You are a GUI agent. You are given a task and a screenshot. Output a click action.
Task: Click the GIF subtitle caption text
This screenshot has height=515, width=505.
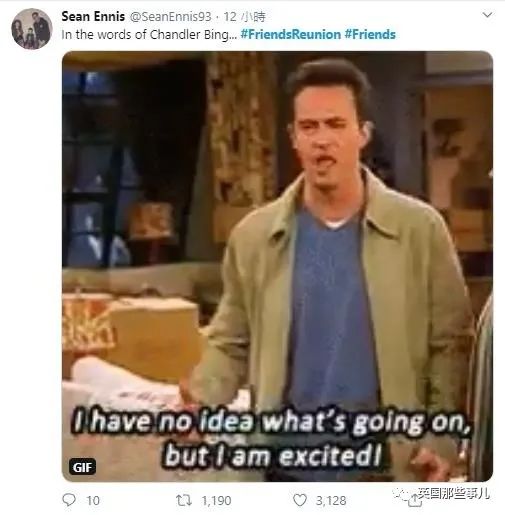271,439
